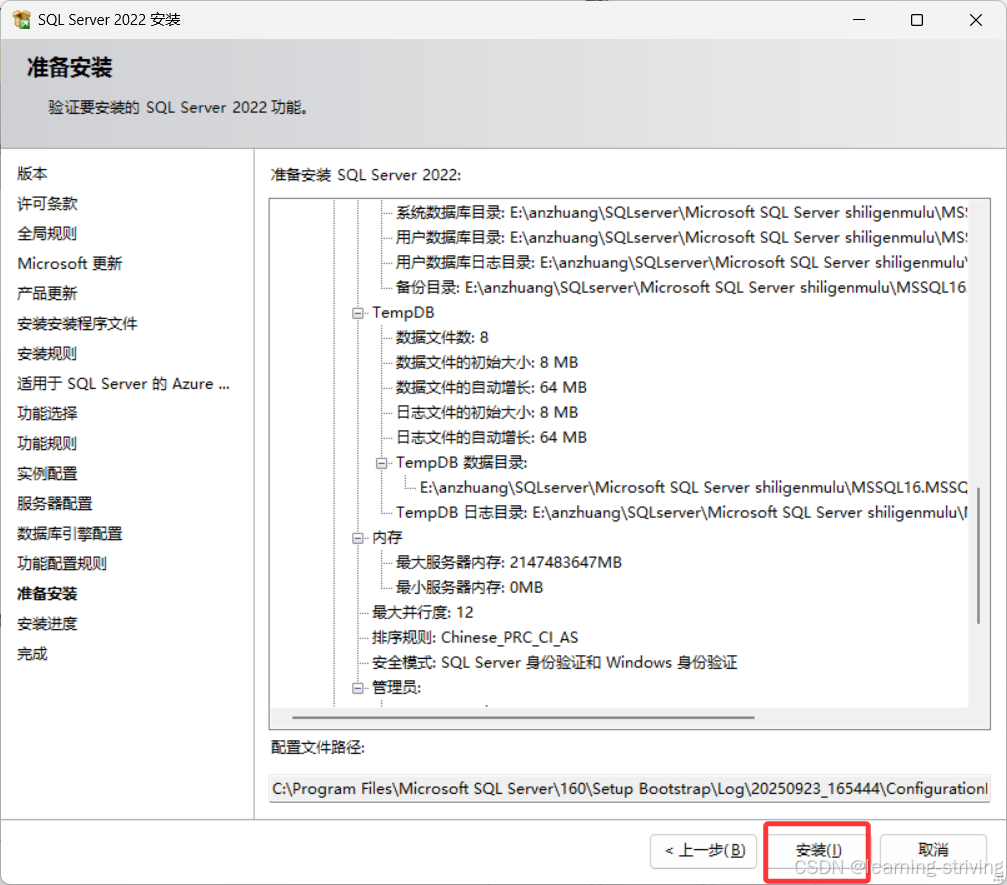
Task: Click the 最大并行度: 12 row
Action: click(423, 613)
